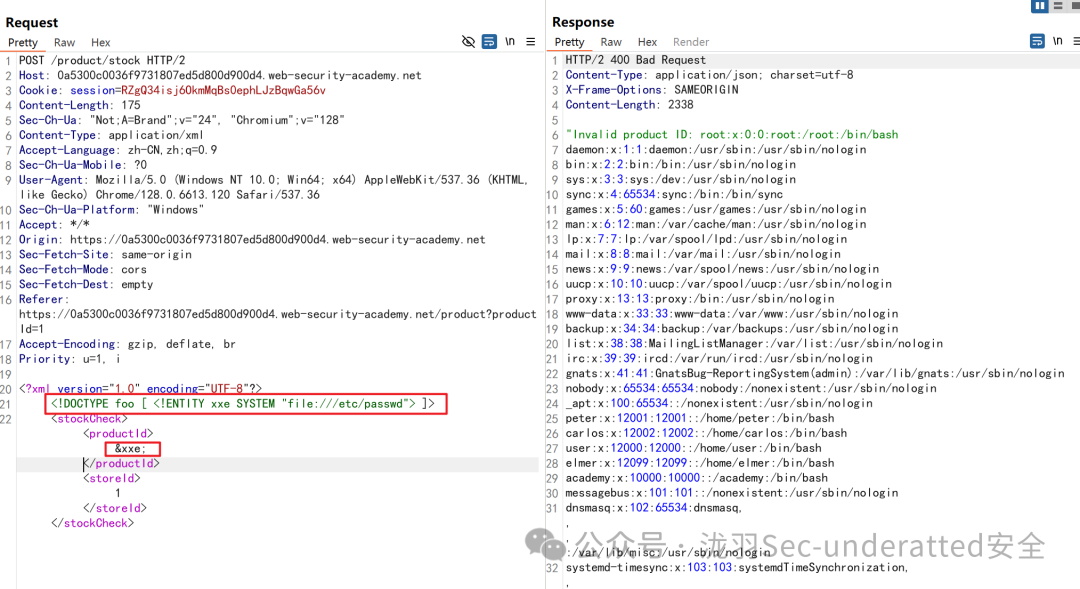The image size is (1080, 589).
Task: Click the opening productId XML tag
Action: pos(118,434)
